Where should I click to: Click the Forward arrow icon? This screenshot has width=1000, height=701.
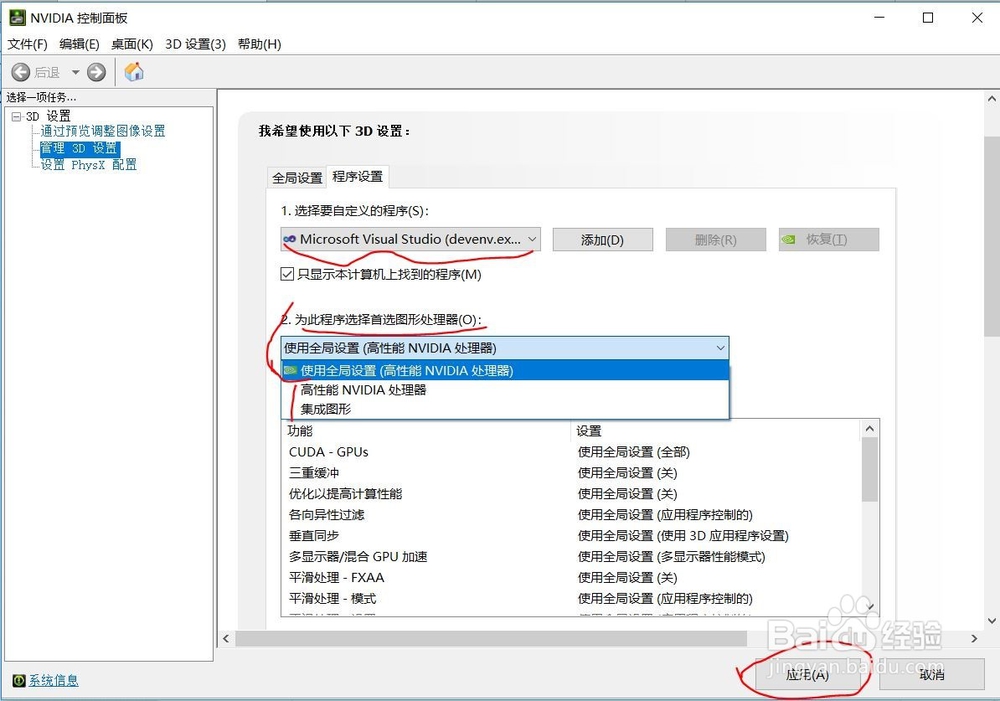(96, 72)
